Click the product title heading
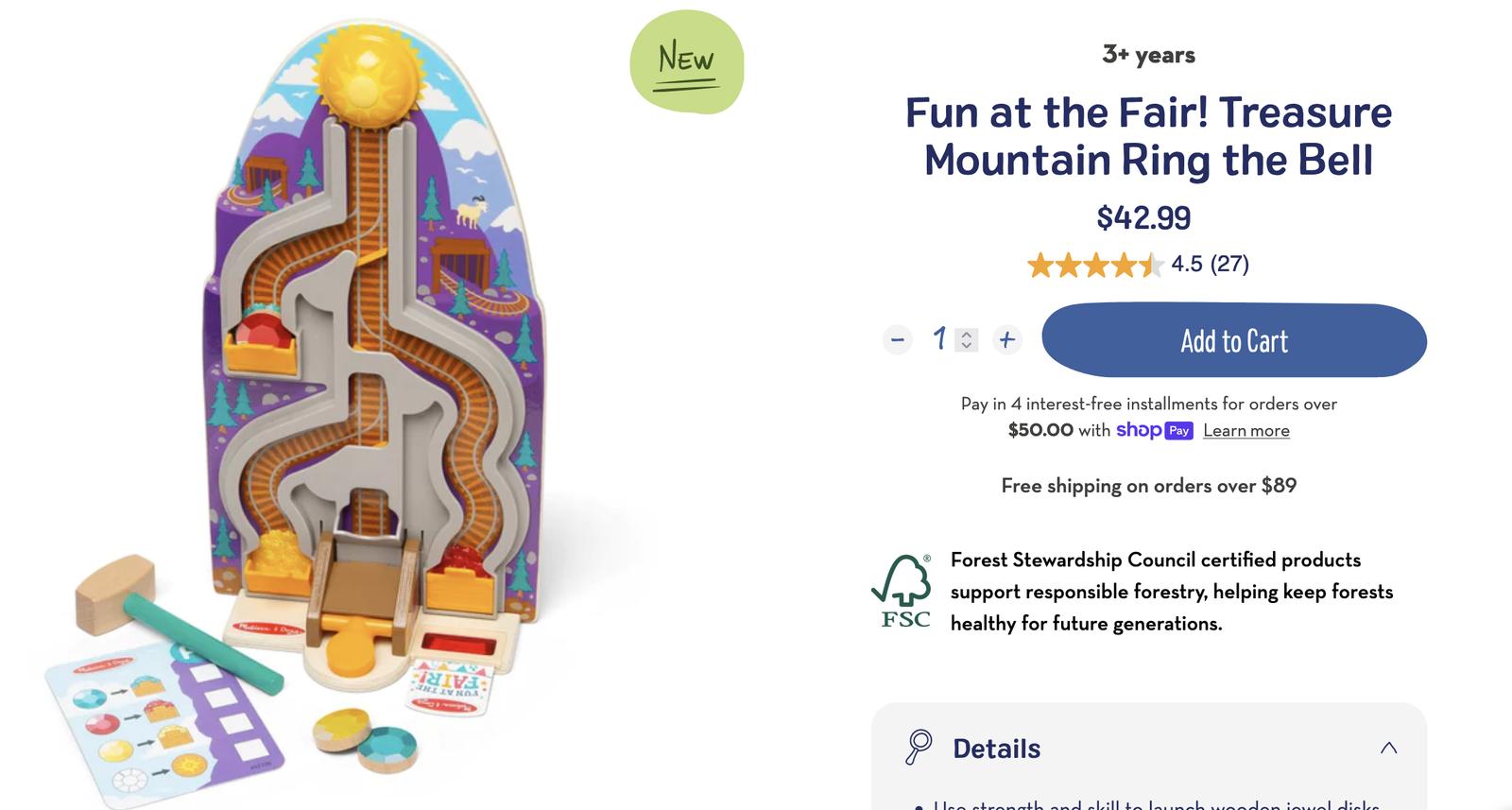The image size is (1512, 810). (1148, 136)
